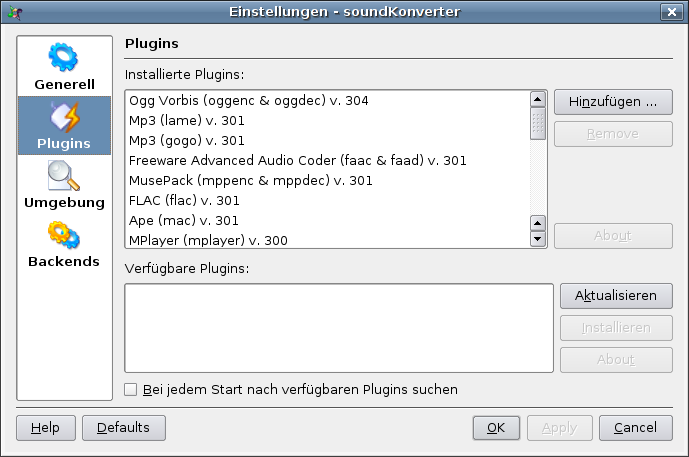Select Ogg Vorbis (oggenc & oggdec) plugin
Viewport: 689px width, 457px height.
pos(328,101)
